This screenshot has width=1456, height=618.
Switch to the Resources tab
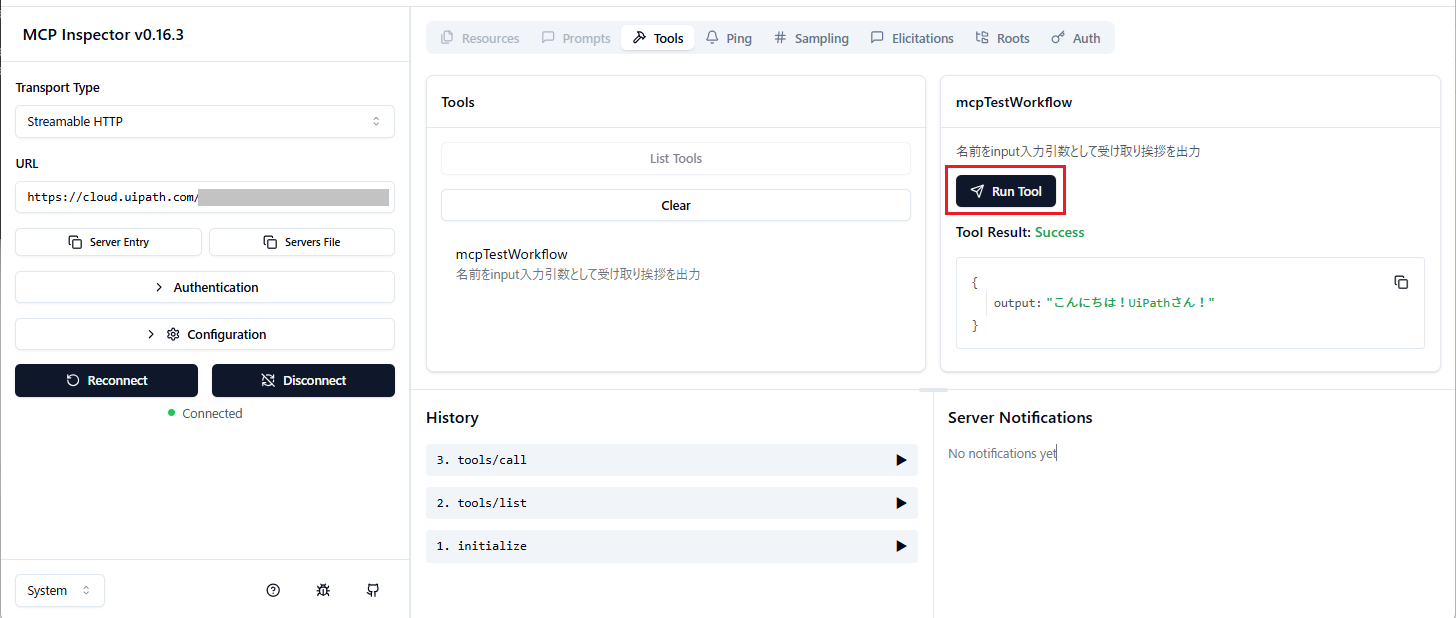(480, 38)
